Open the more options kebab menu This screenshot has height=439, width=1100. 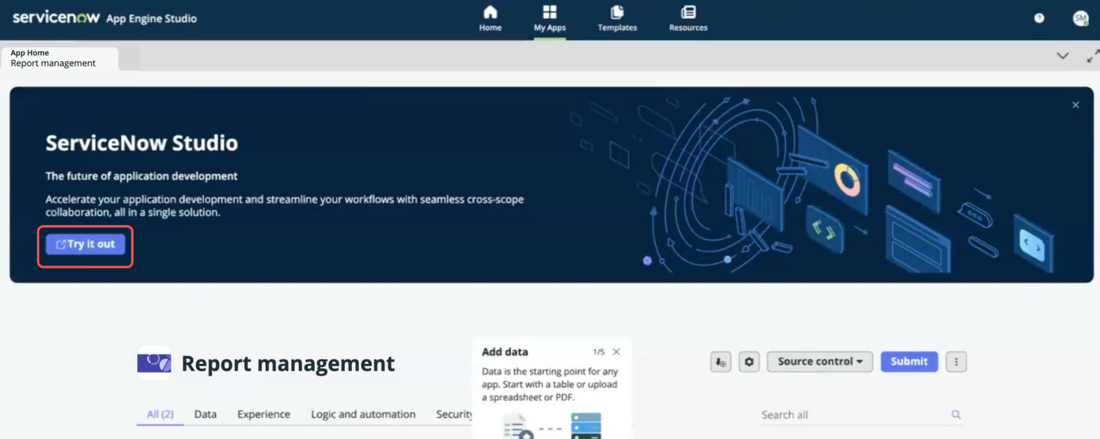[956, 362]
